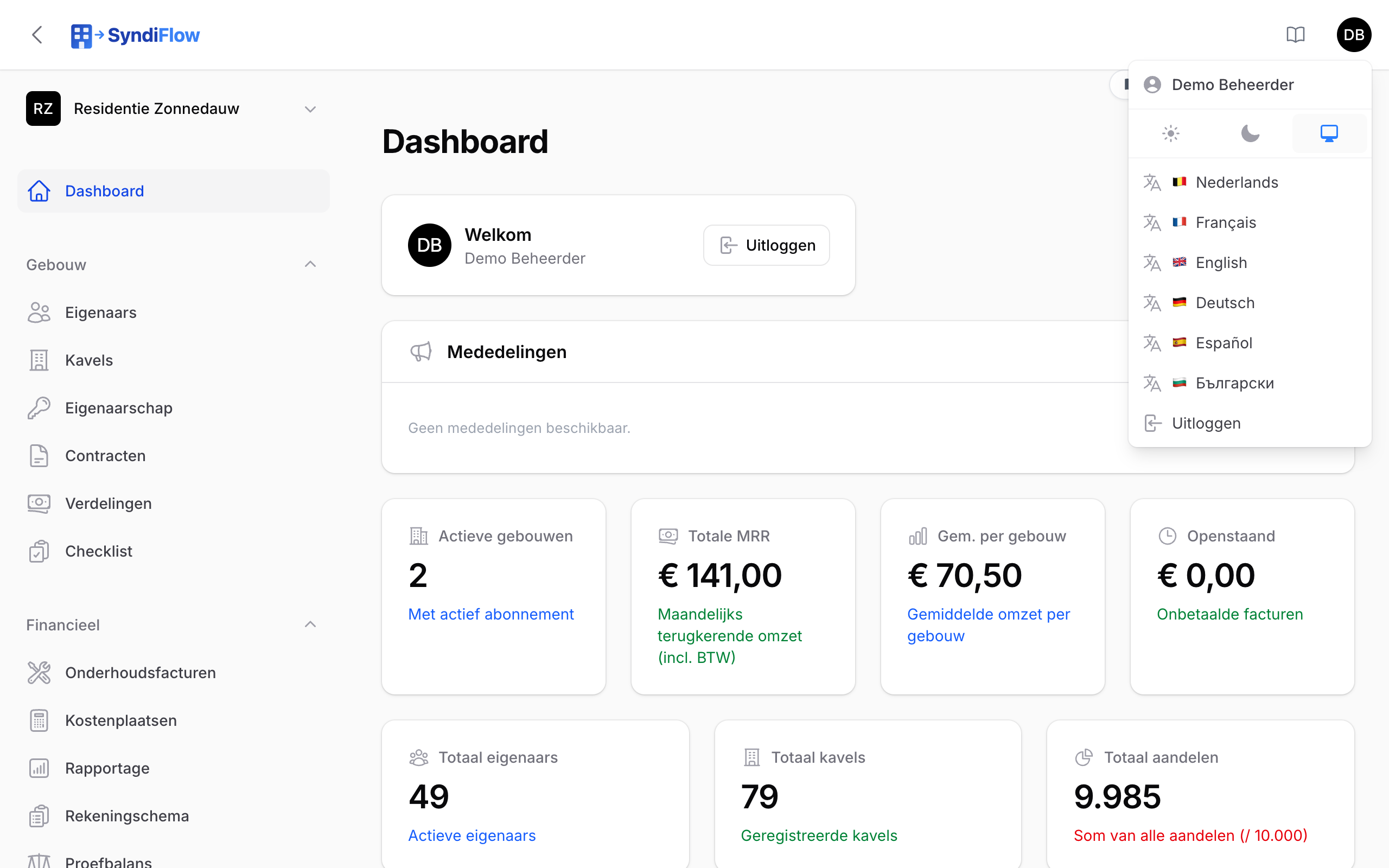This screenshot has height=868, width=1389.
Task: Click the Geregistreerde kavels text
Action: tap(819, 836)
